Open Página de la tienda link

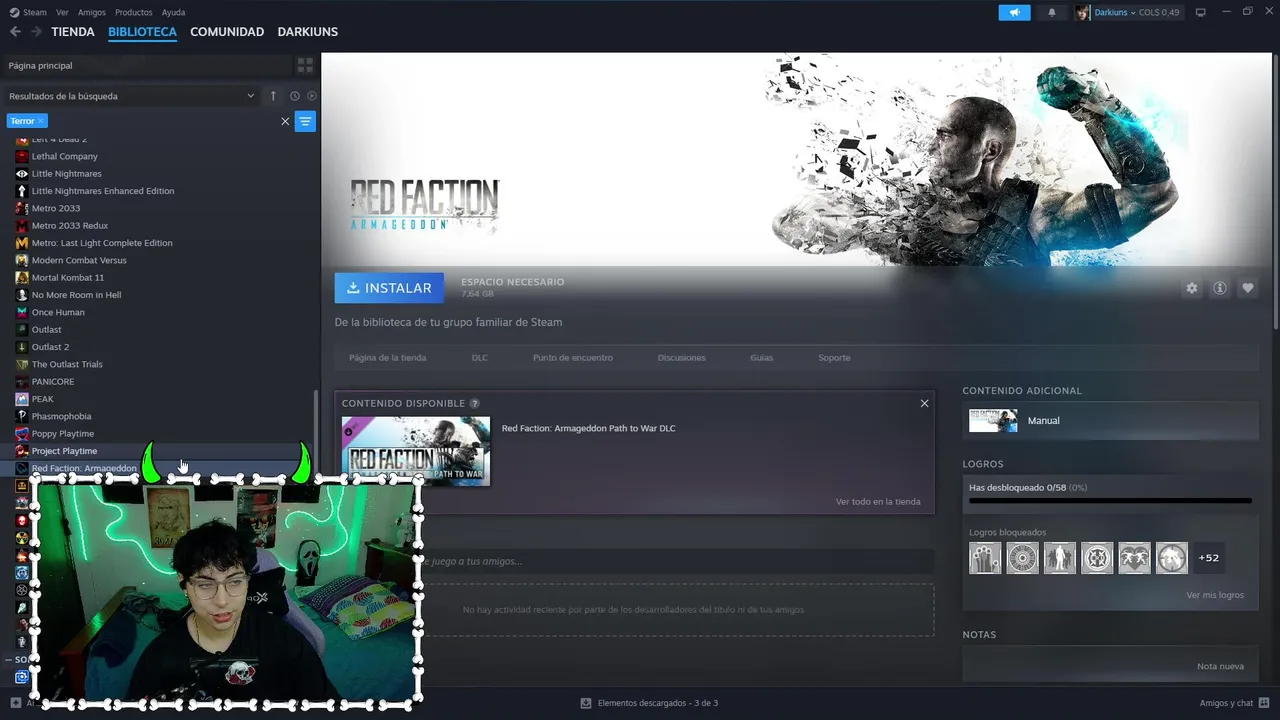point(387,358)
